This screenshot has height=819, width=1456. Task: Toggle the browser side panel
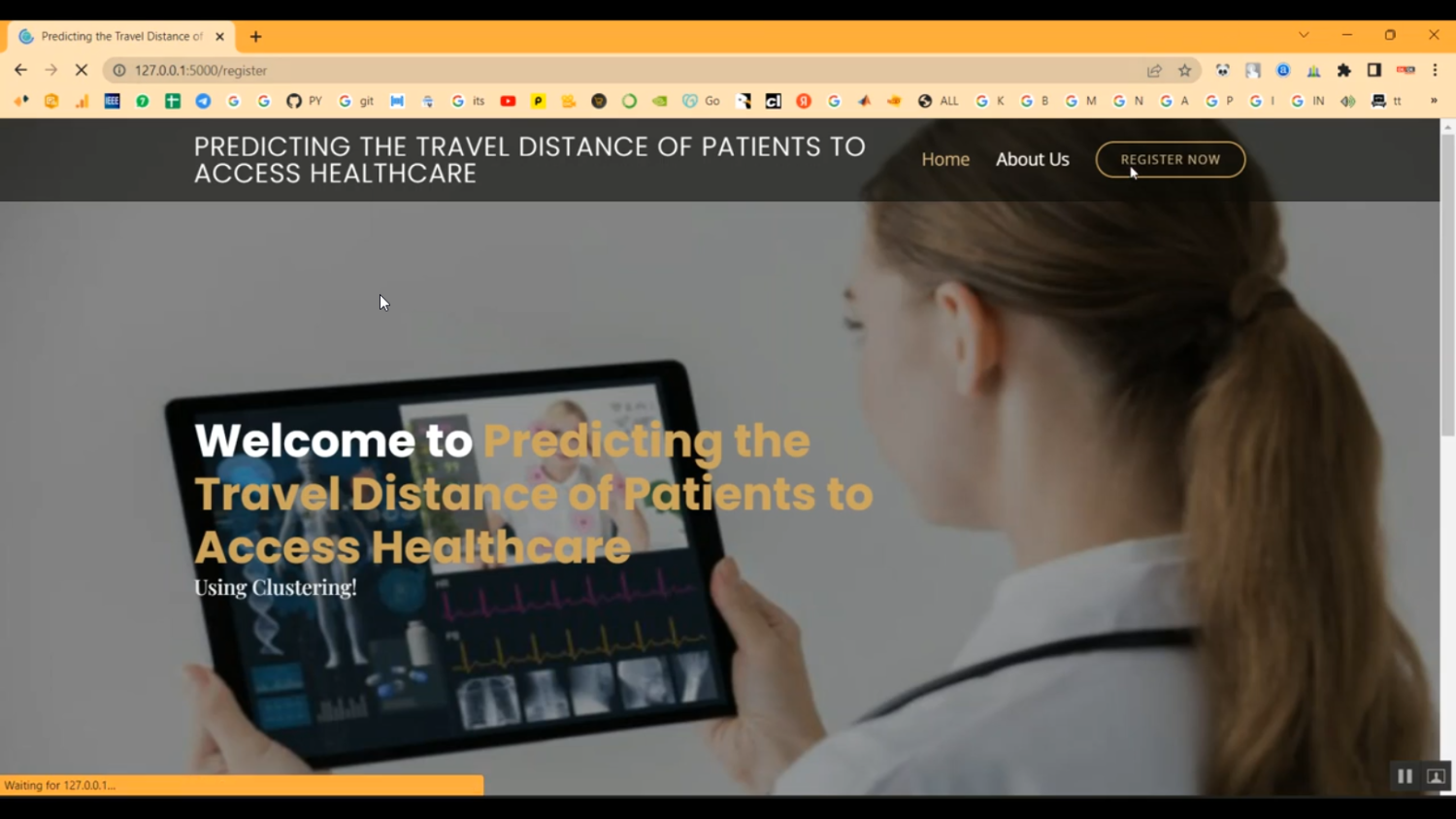(1374, 70)
